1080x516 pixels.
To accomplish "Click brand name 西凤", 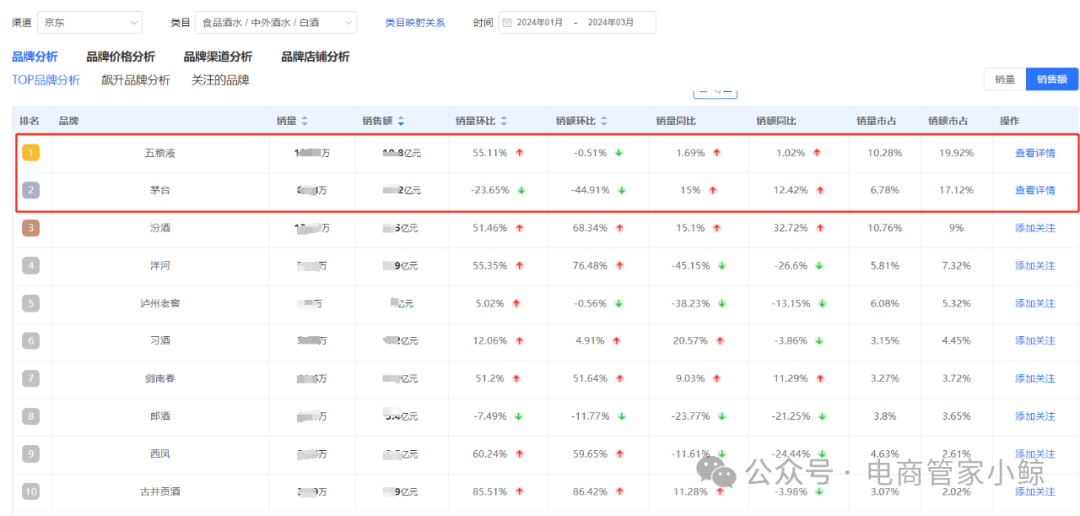I will click(x=160, y=454).
